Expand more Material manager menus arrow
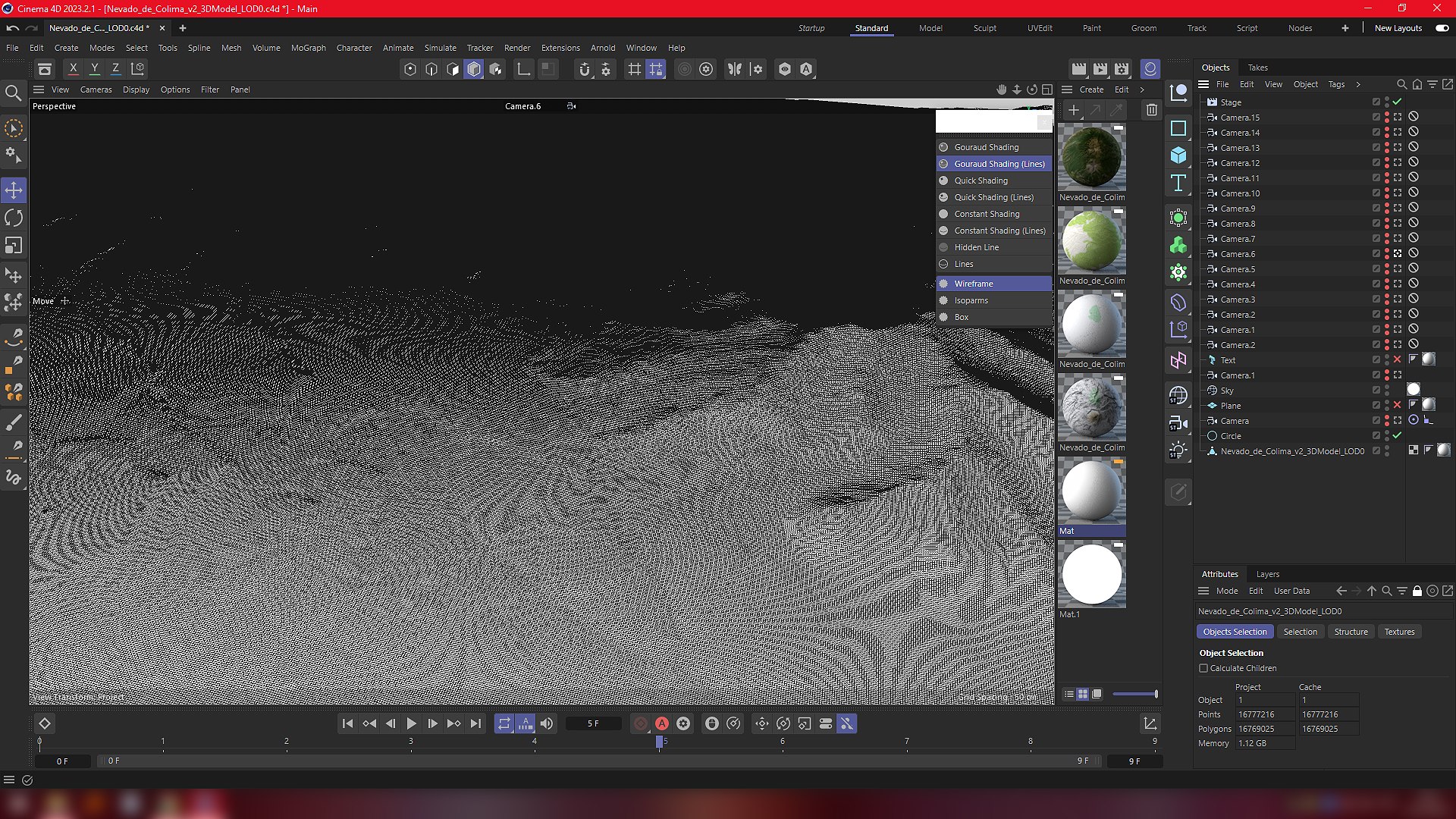This screenshot has width=1456, height=819. tap(1142, 89)
